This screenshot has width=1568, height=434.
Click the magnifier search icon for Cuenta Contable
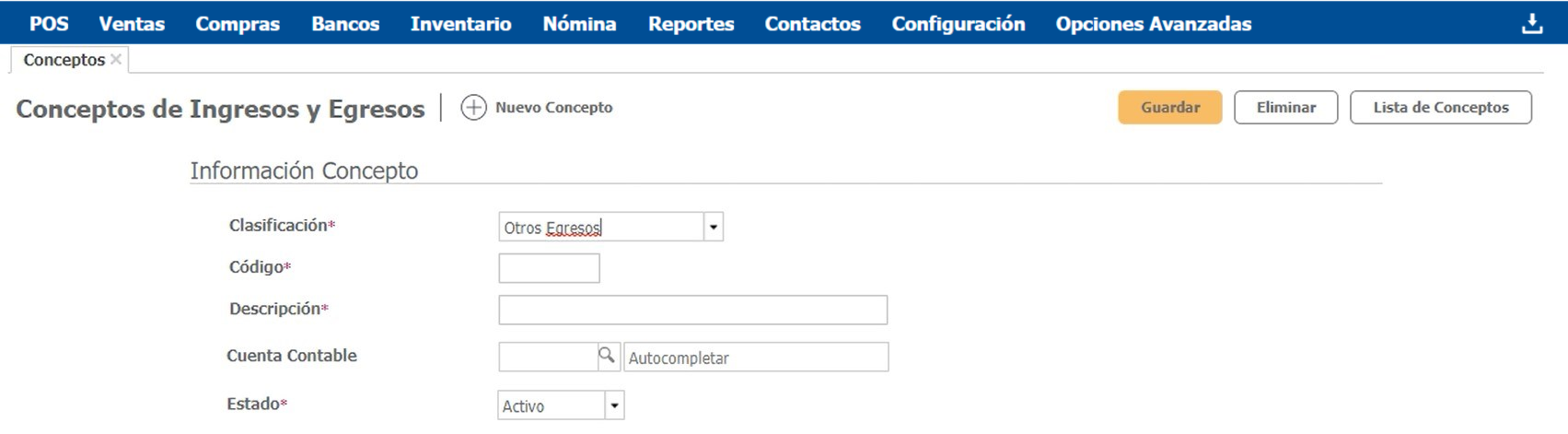(607, 356)
